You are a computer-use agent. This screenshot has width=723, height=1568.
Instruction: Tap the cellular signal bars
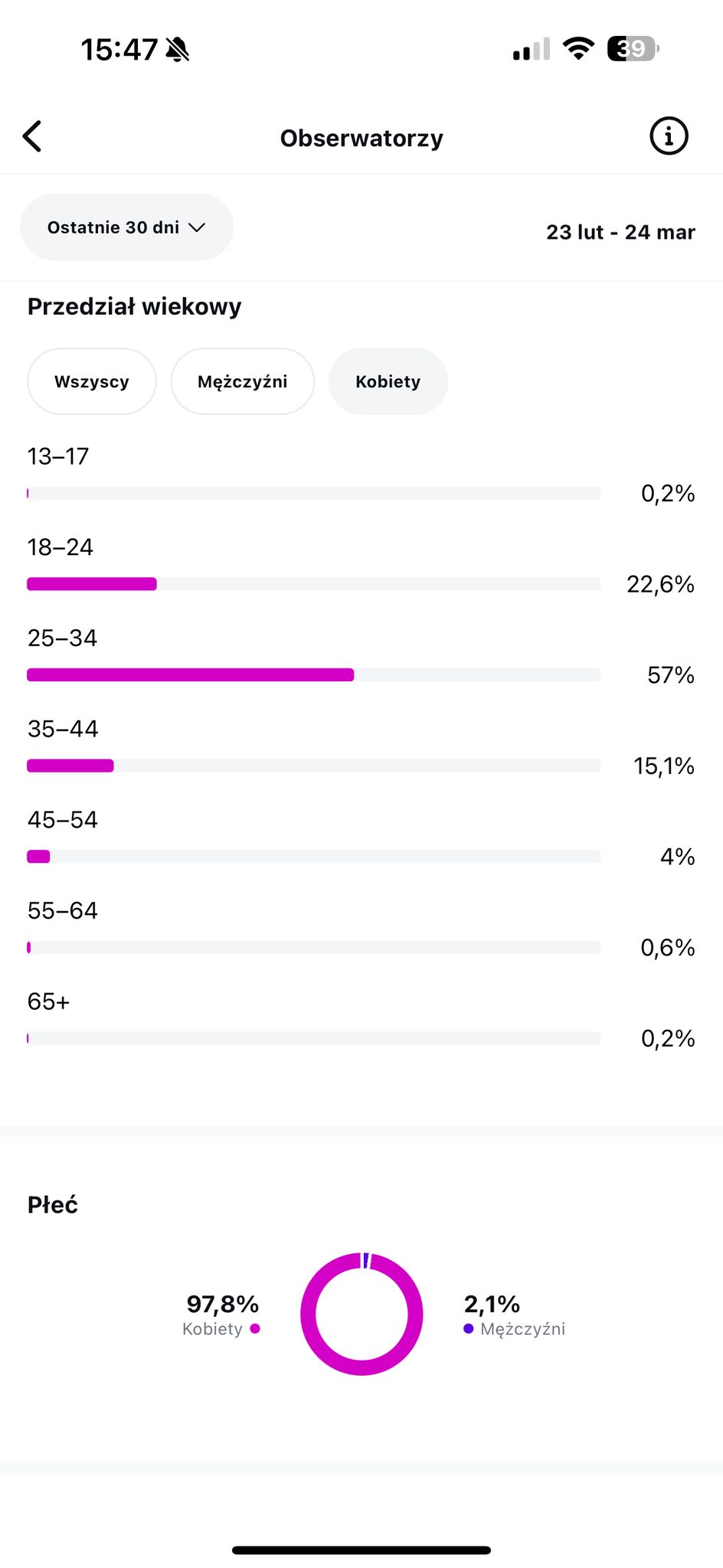click(x=532, y=49)
